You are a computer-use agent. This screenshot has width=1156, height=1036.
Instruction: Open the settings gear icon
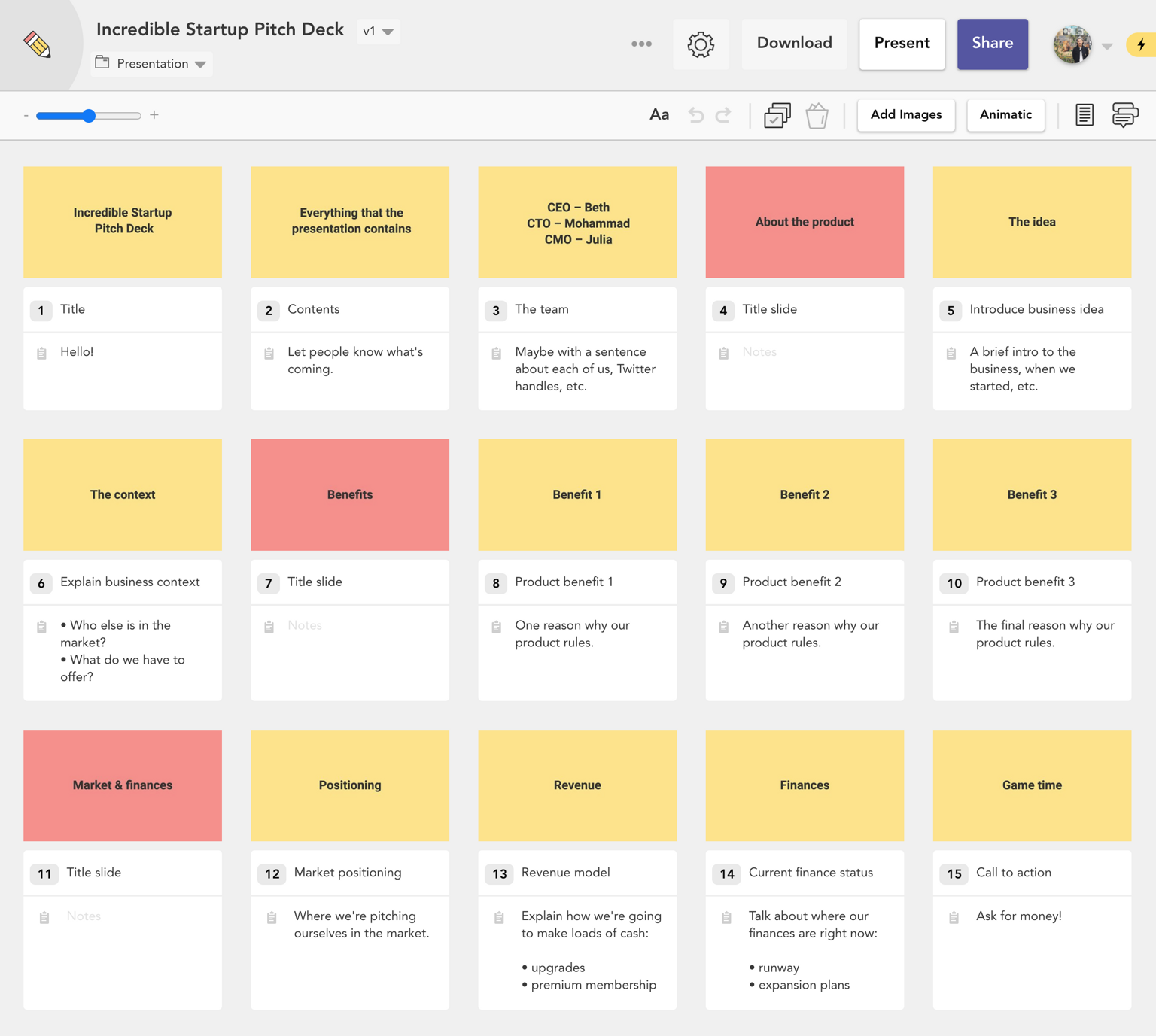pos(701,44)
